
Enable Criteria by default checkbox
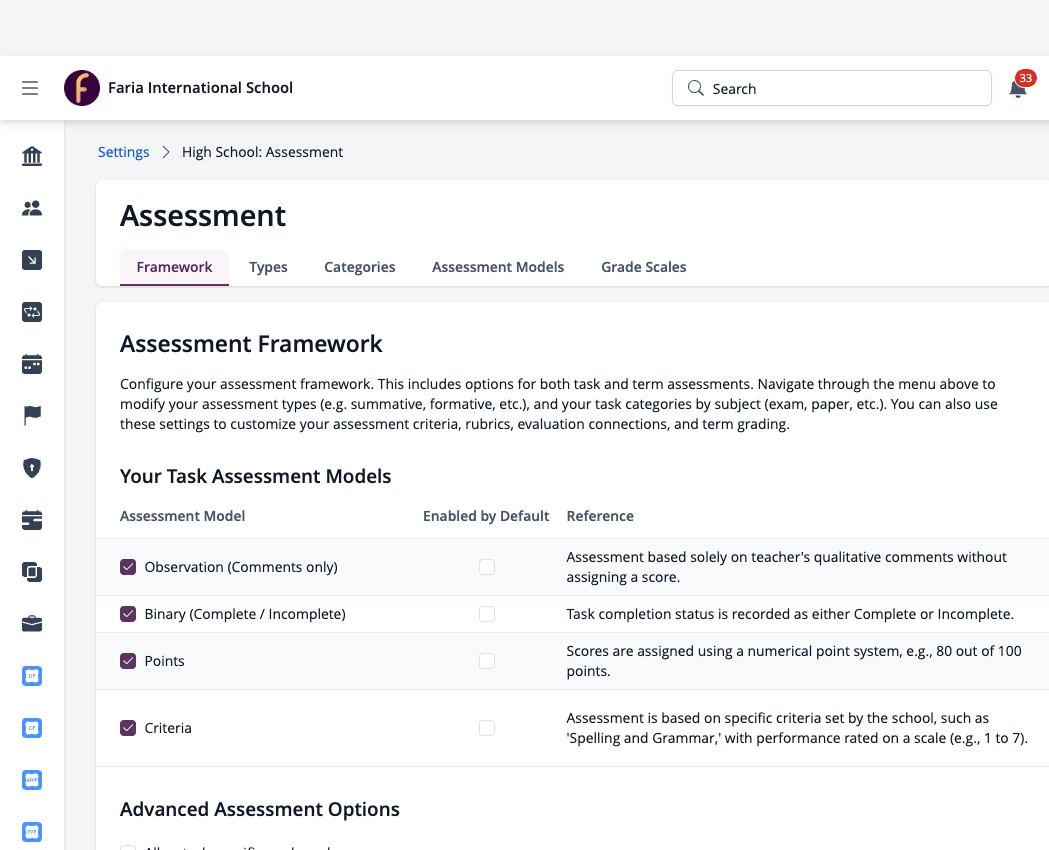487,728
